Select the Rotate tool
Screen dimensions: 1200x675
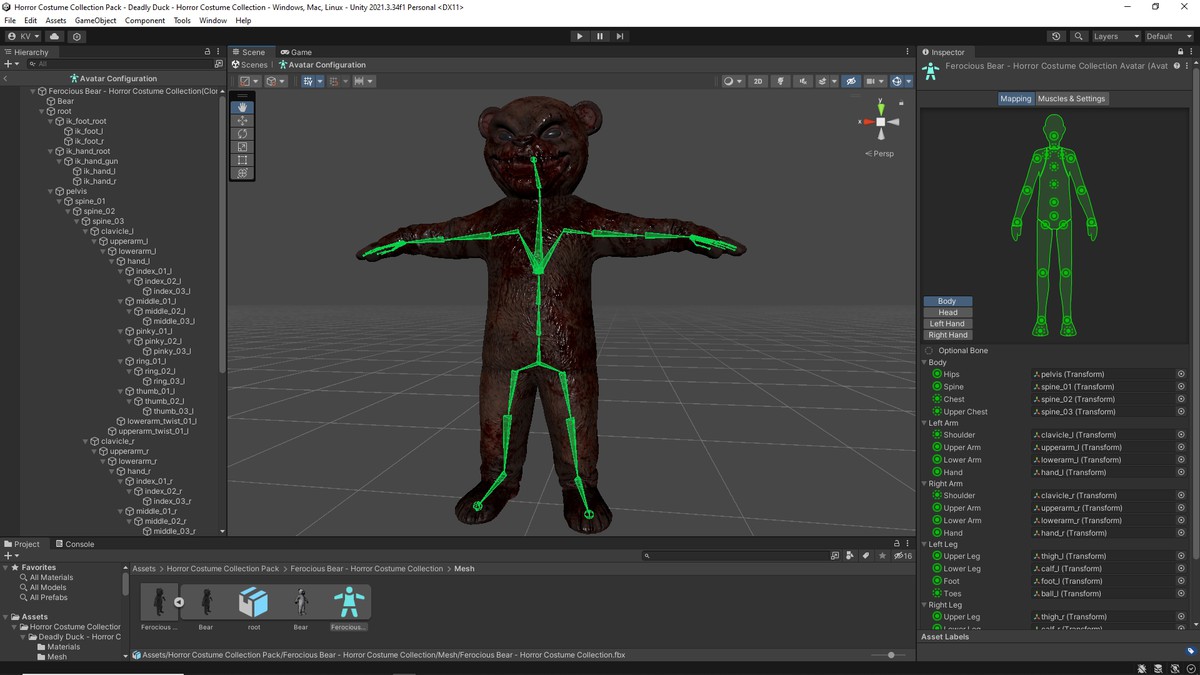click(x=241, y=135)
